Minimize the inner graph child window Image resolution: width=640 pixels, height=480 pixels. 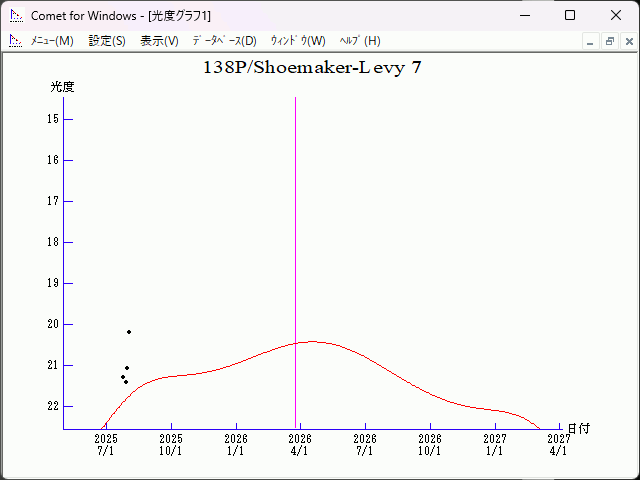point(590,42)
